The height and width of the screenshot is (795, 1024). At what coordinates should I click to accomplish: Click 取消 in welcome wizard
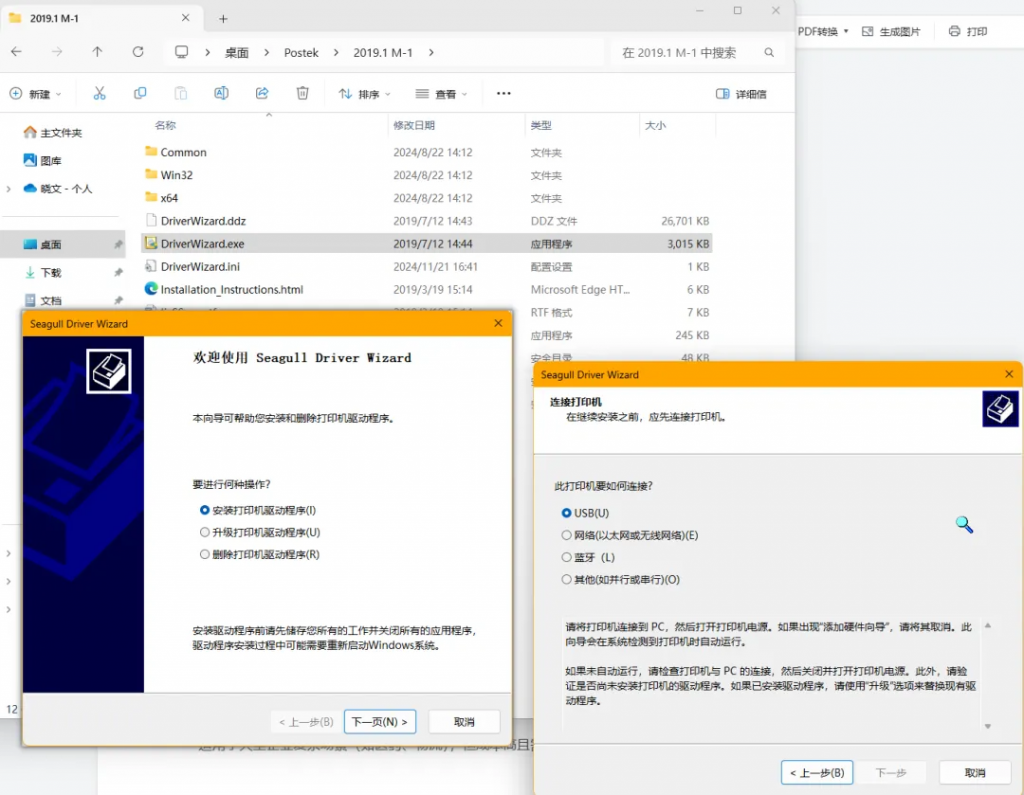464,722
